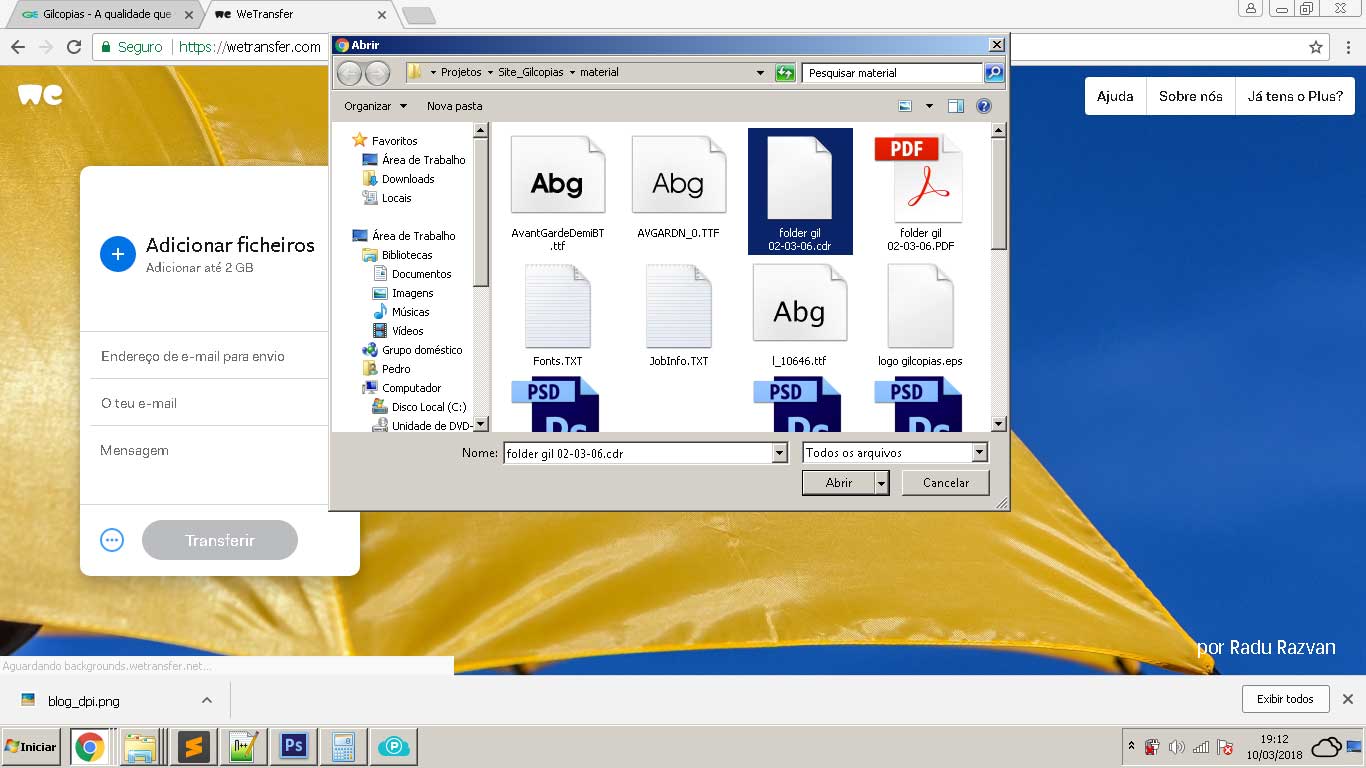
Task: Click the search magnifier icon in dialog
Action: [x=993, y=72]
